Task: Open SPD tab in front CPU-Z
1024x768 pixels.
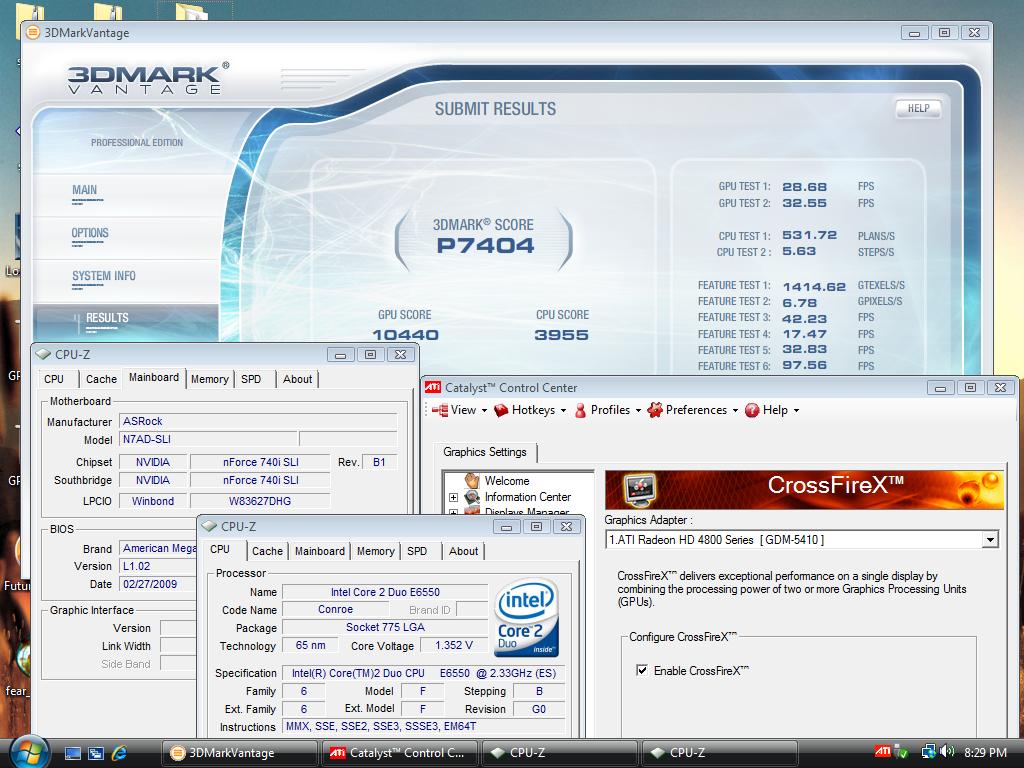Action: pyautogui.click(x=417, y=551)
